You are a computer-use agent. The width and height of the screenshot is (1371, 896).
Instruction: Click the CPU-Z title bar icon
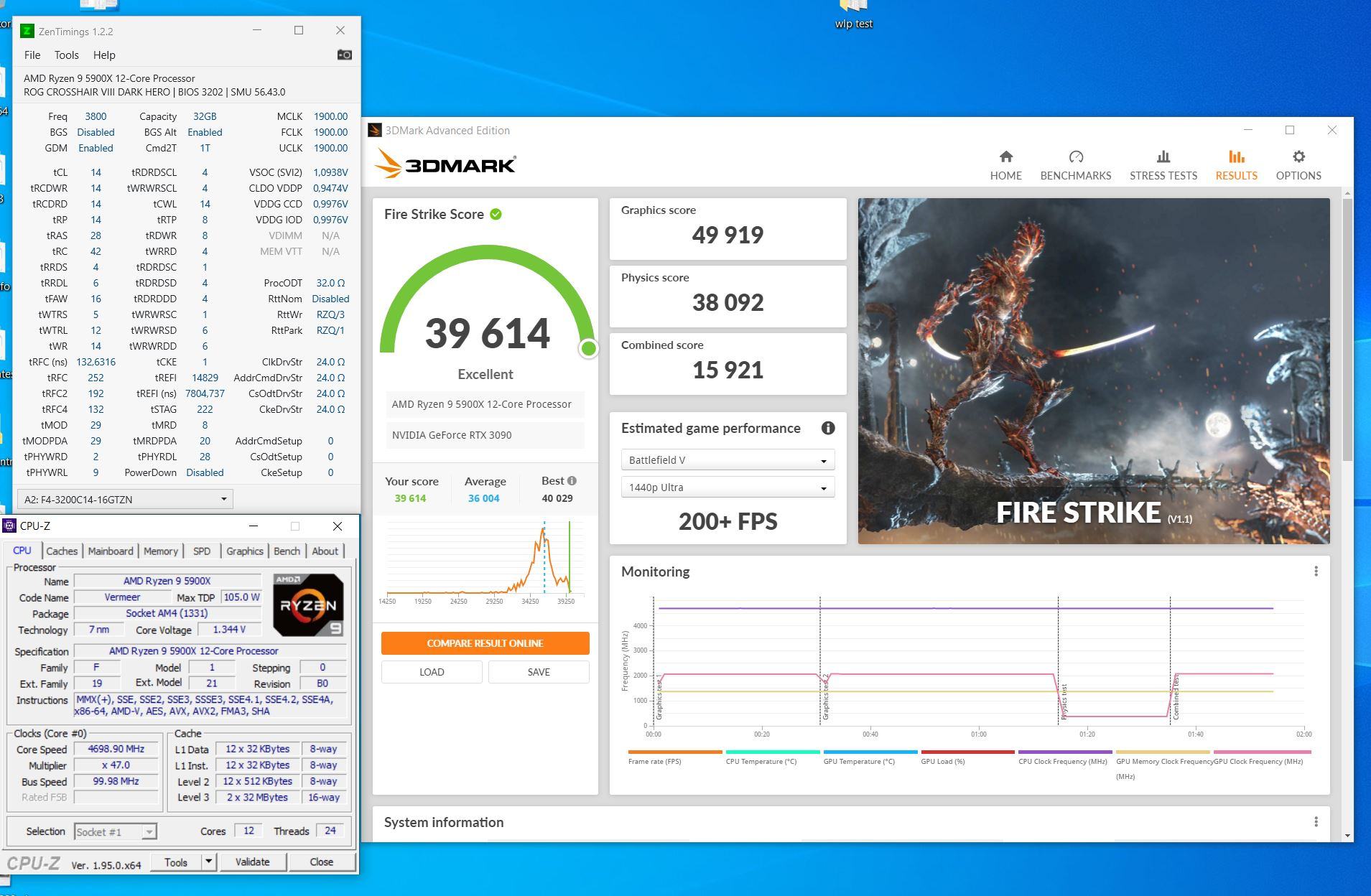pyautogui.click(x=9, y=526)
